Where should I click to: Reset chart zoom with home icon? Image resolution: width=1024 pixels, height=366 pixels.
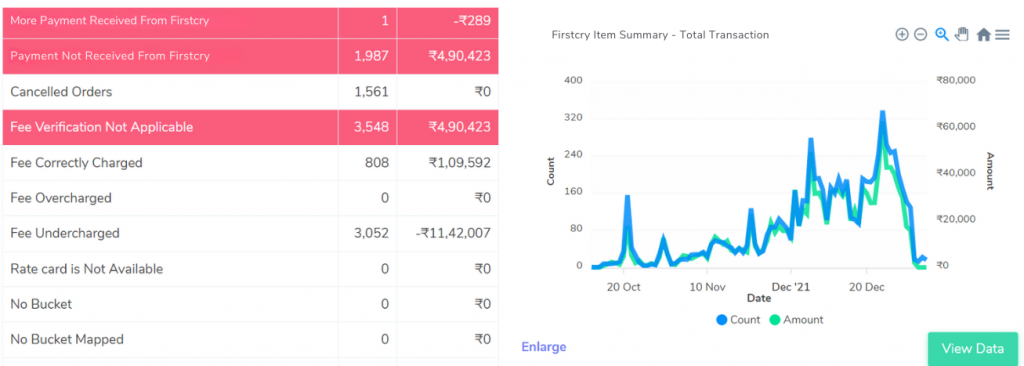tap(984, 35)
